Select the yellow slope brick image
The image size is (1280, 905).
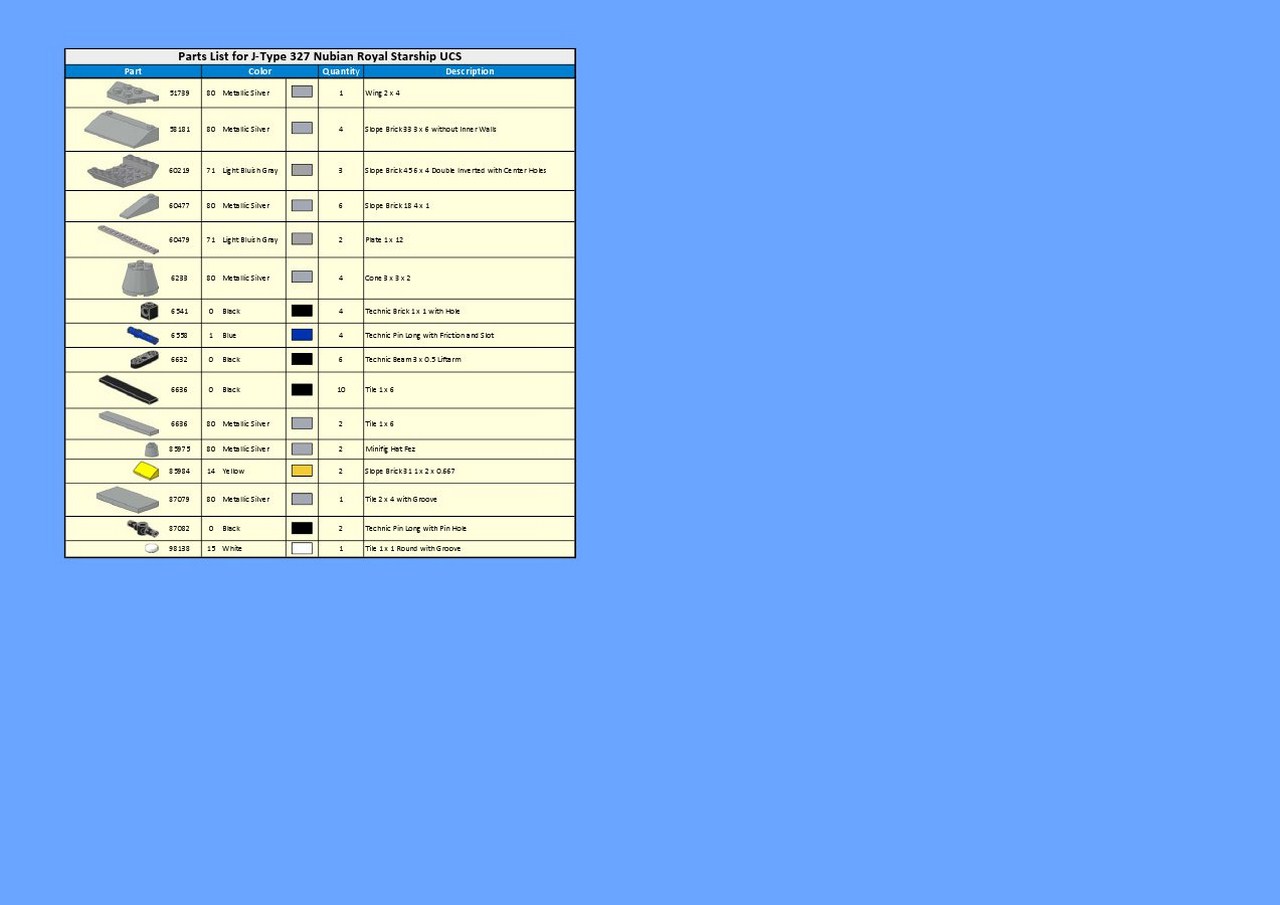point(146,470)
